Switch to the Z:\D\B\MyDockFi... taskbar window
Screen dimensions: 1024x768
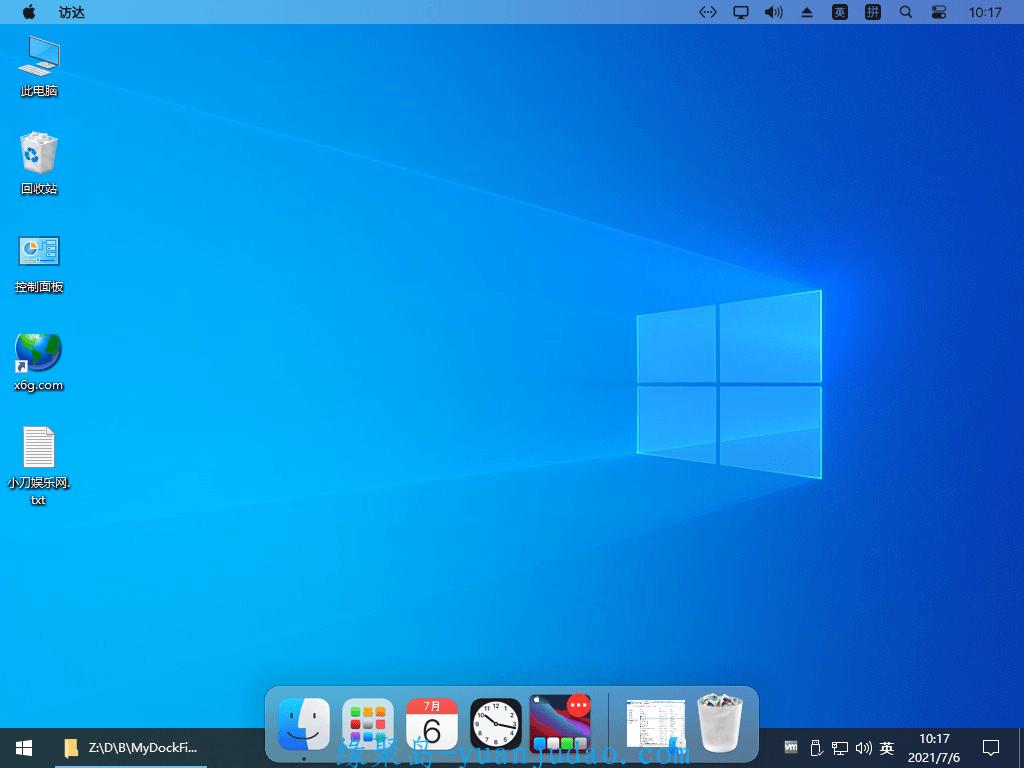[x=131, y=748]
